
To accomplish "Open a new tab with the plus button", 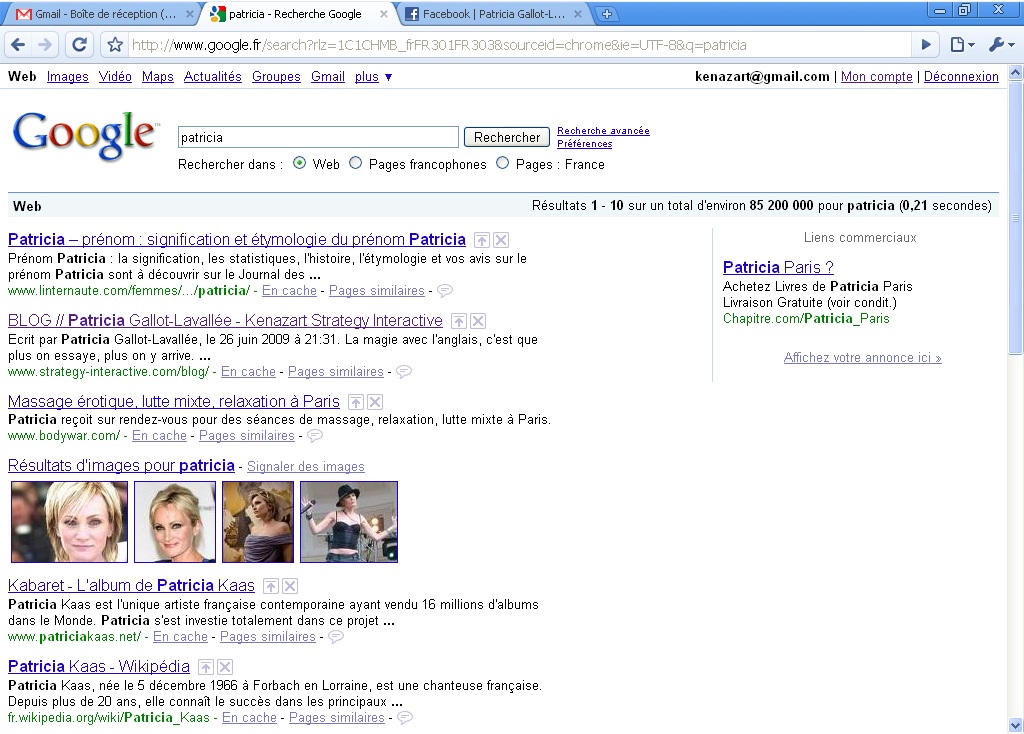I will pos(607,14).
